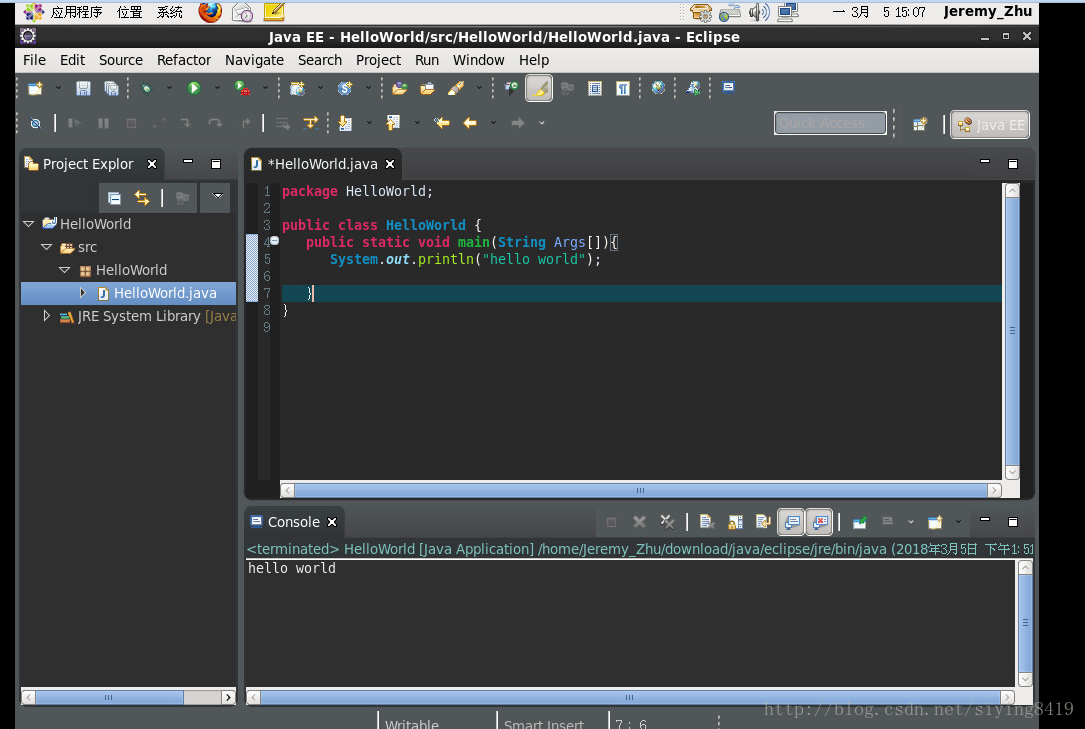The image size is (1085, 729).
Task: Open the Refactor menu
Action: point(183,60)
